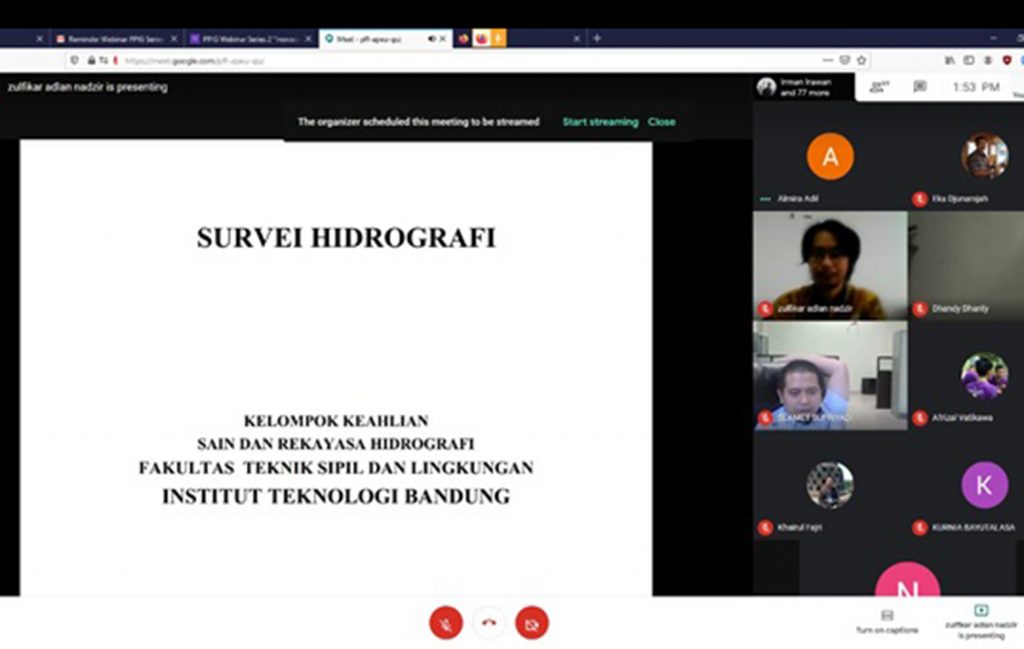Open a new browser tab
This screenshot has width=1024, height=649.
[x=597, y=39]
